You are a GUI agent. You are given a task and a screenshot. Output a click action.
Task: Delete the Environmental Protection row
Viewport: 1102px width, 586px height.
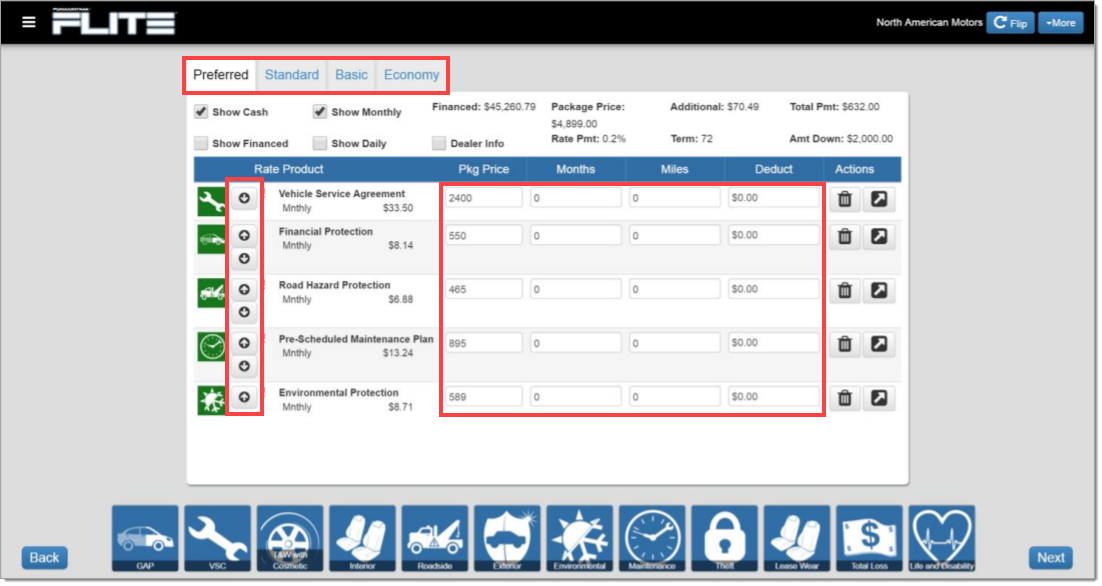coord(845,398)
